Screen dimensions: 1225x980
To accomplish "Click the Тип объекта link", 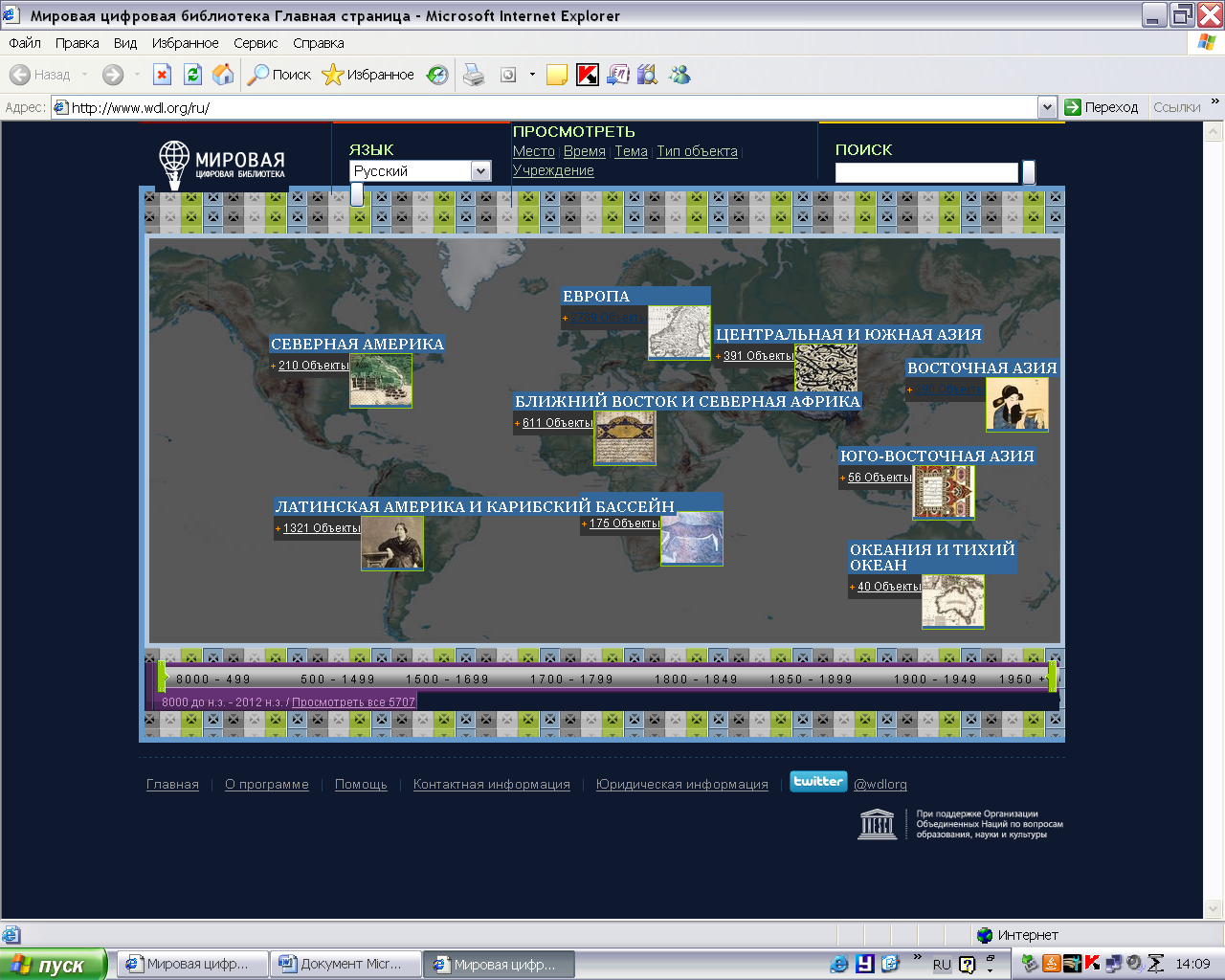I will 697,151.
